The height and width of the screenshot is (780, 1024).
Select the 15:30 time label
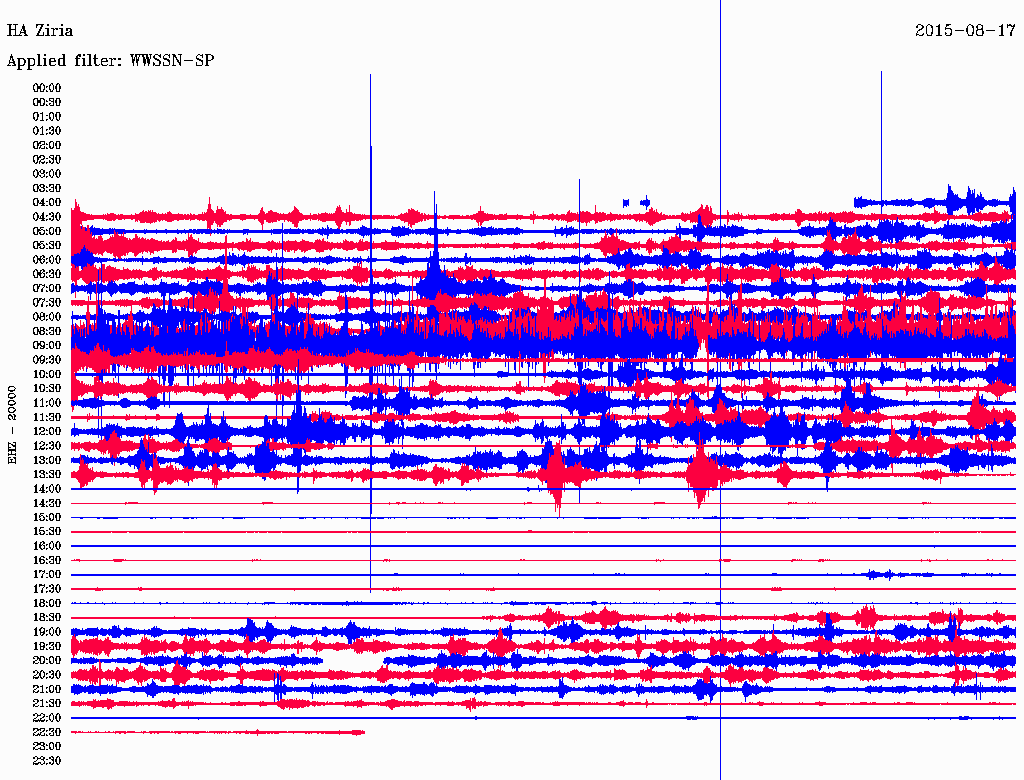47,532
